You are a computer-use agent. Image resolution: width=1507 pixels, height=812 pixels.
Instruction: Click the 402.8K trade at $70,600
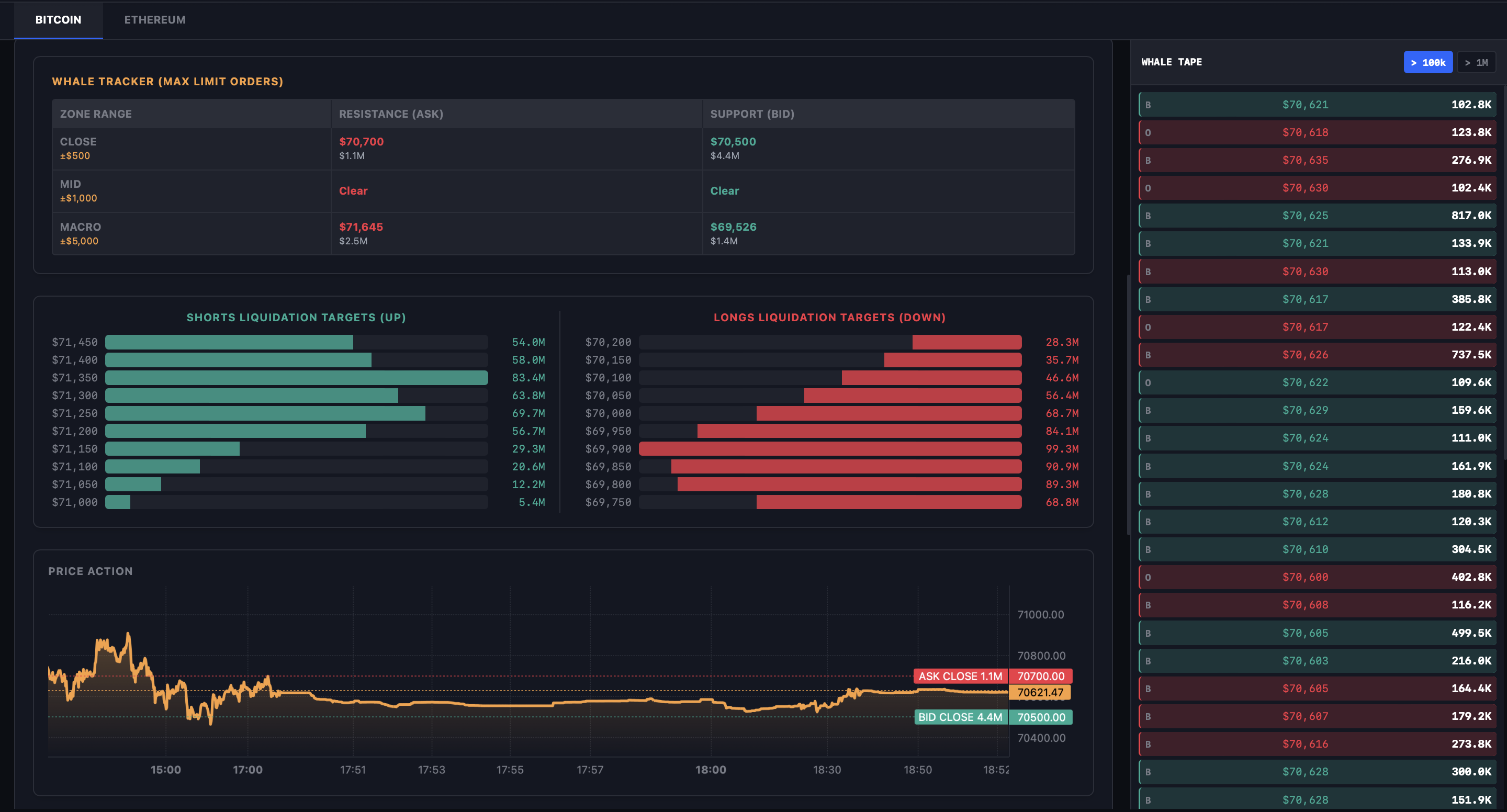click(x=1317, y=578)
